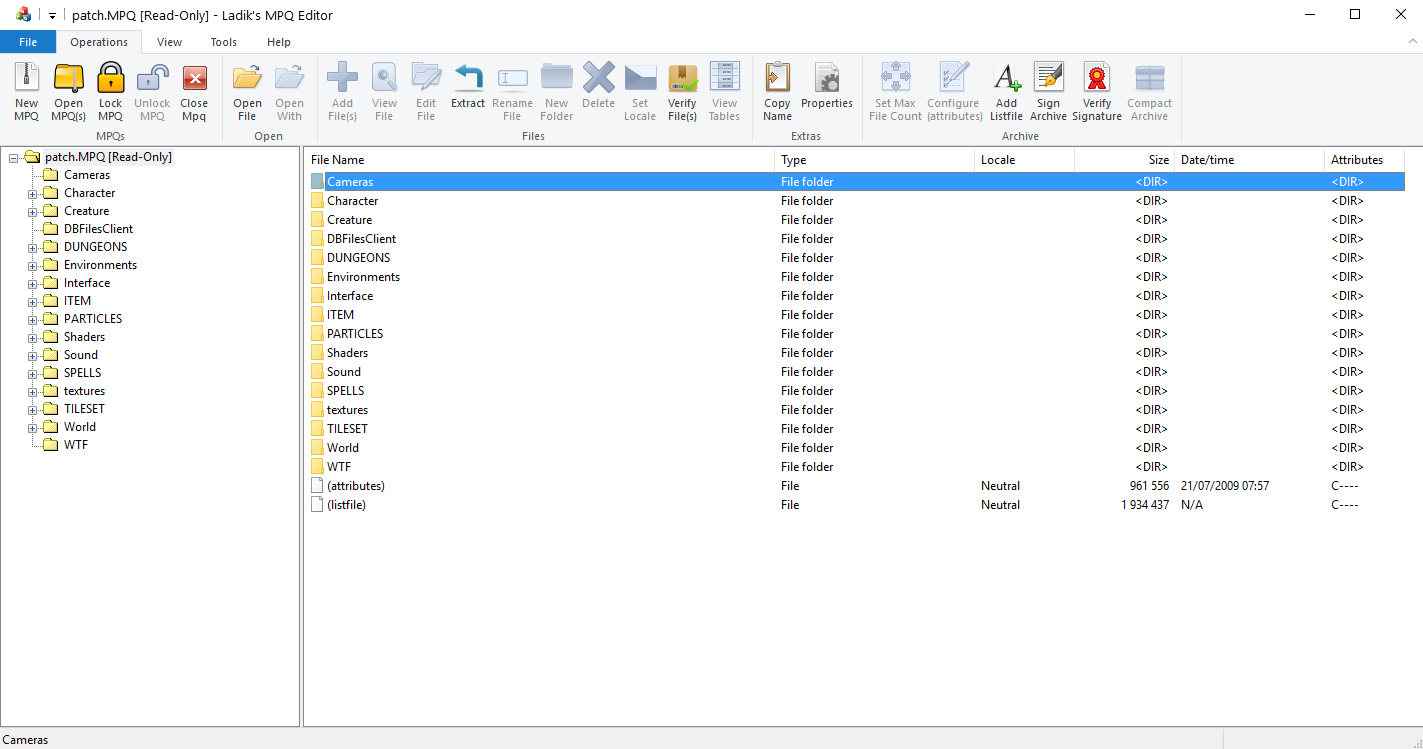
Task: Expand the ITEM tree node
Action: coord(32,301)
